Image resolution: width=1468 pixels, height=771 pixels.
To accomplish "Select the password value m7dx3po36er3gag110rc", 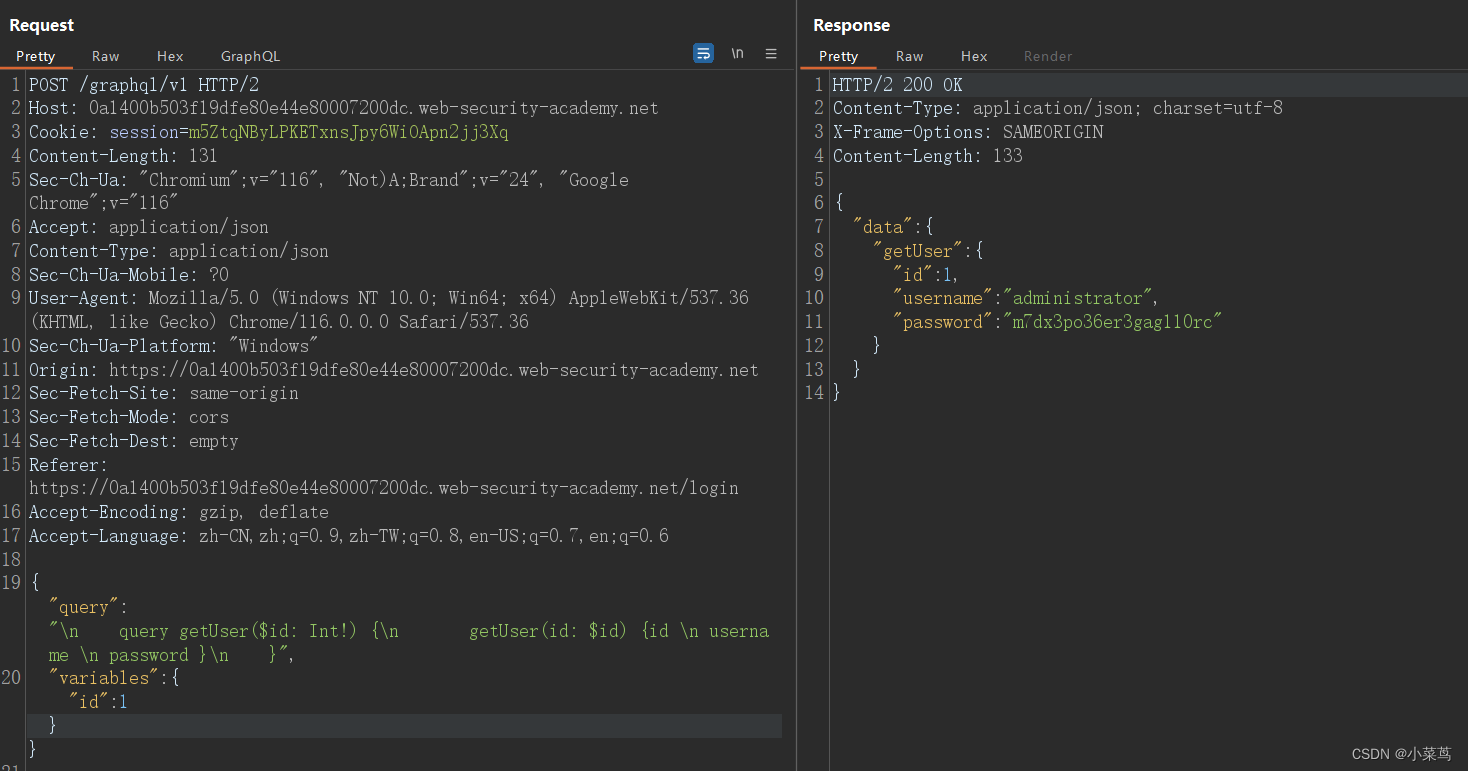I will pos(1113,322).
